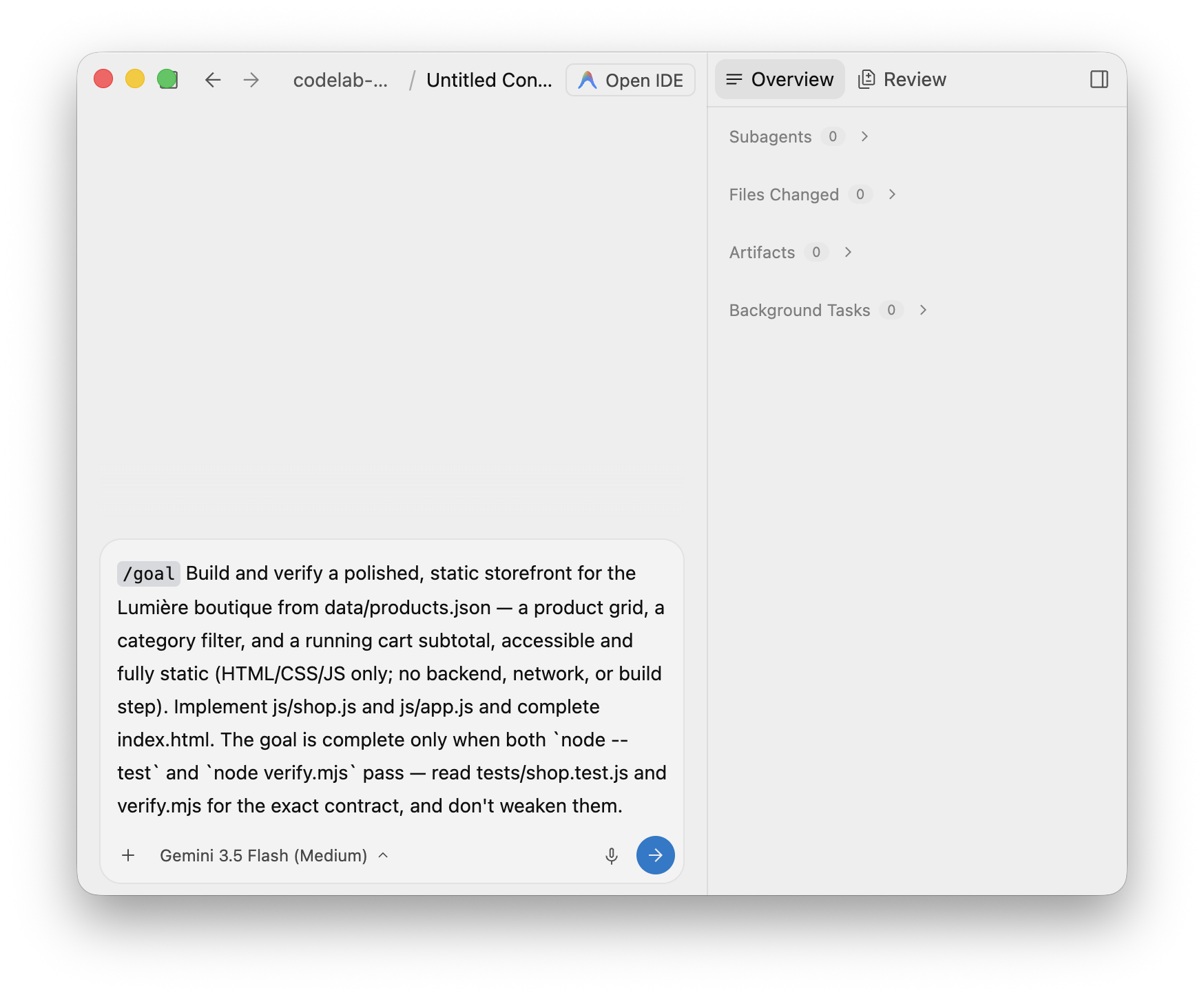
Task: Click the codelab project breadcrumb
Action: tap(340, 80)
